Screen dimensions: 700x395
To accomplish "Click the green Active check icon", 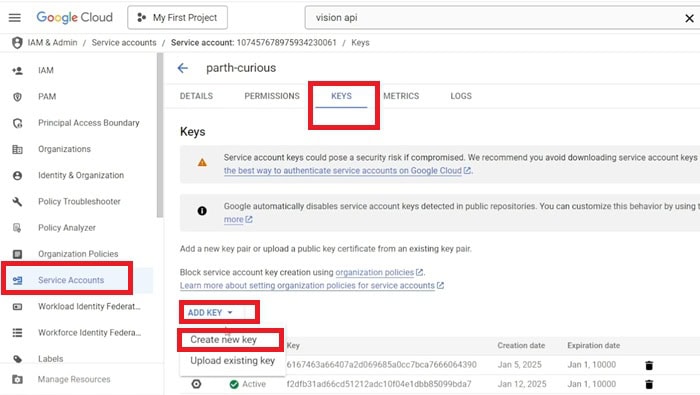I will tap(234, 384).
